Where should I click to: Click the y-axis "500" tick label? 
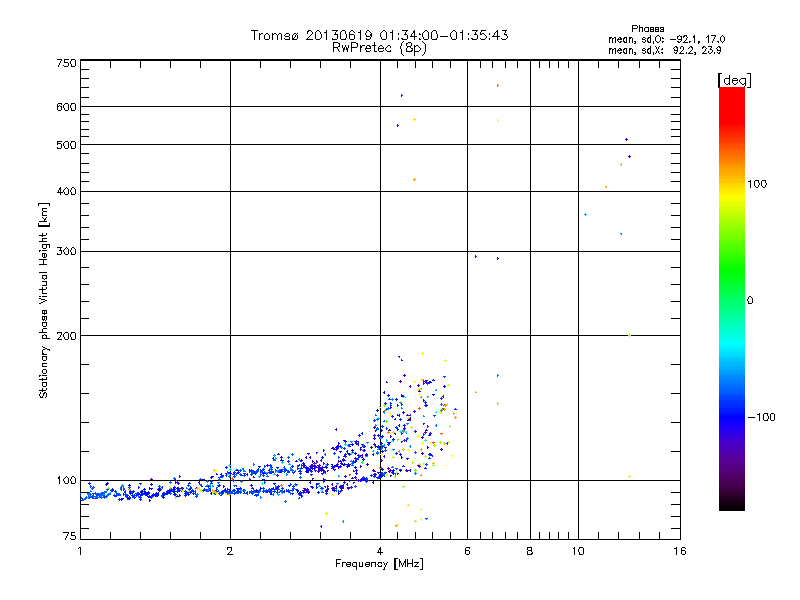point(66,145)
